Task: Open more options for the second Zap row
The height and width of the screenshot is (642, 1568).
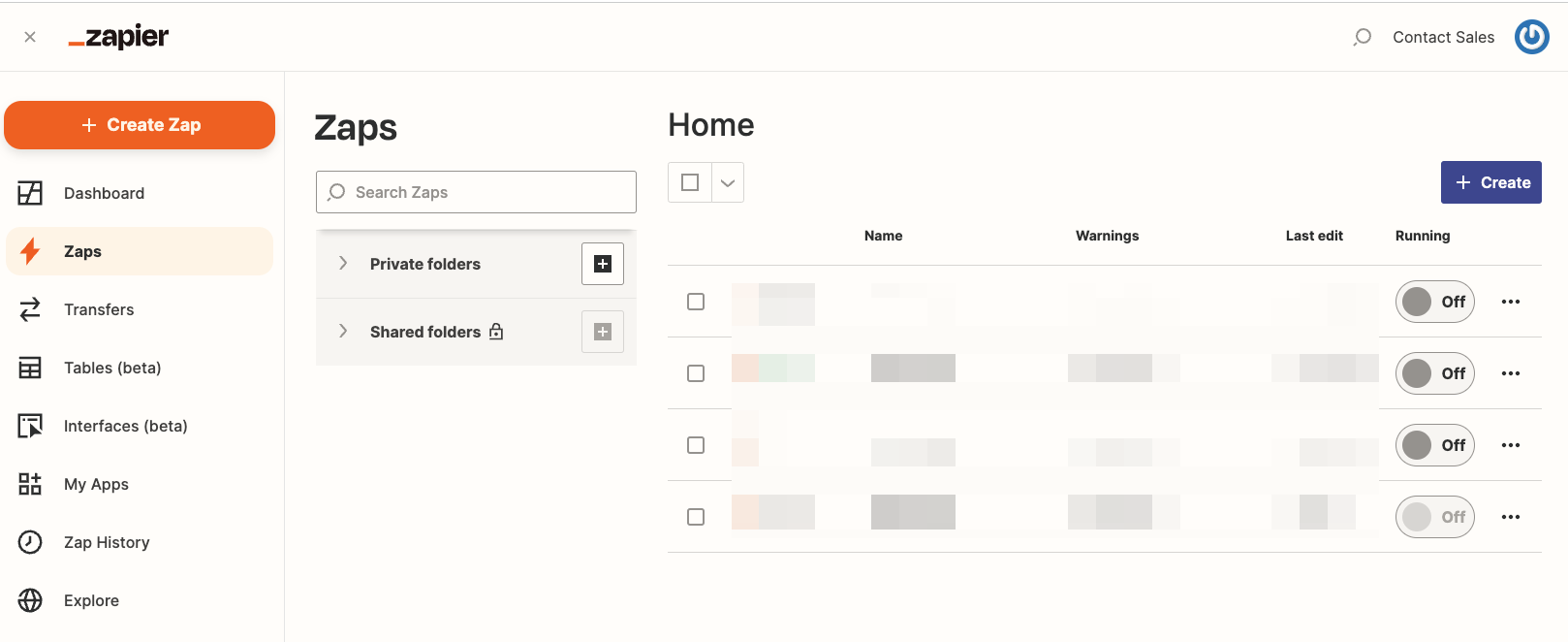Action: click(x=1511, y=373)
